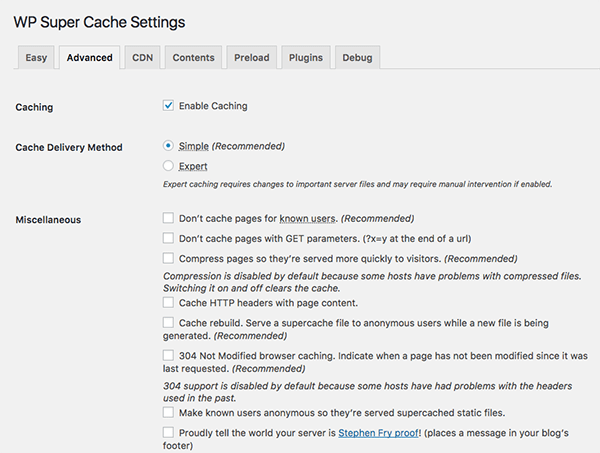Enable the Compress pages checkbox
This screenshot has width=600, height=453.
(x=168, y=259)
